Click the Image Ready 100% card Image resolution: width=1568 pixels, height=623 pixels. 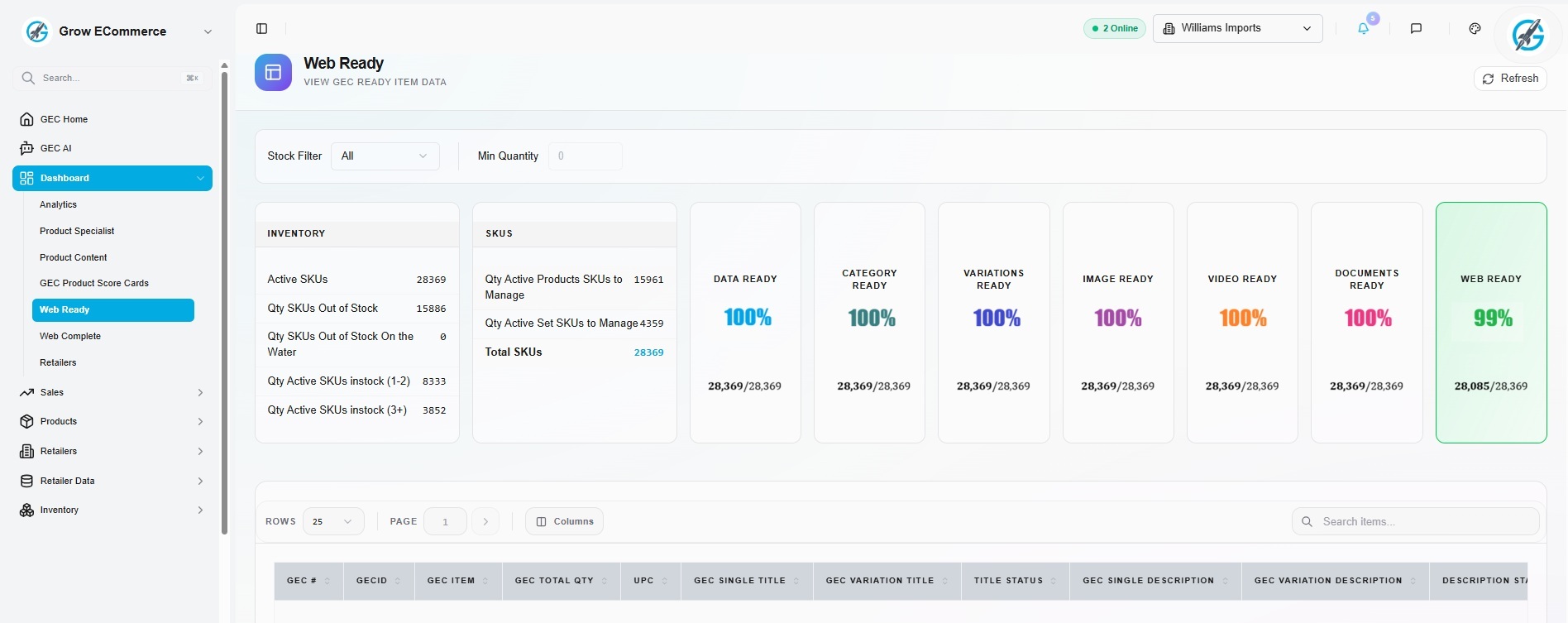(x=1118, y=323)
